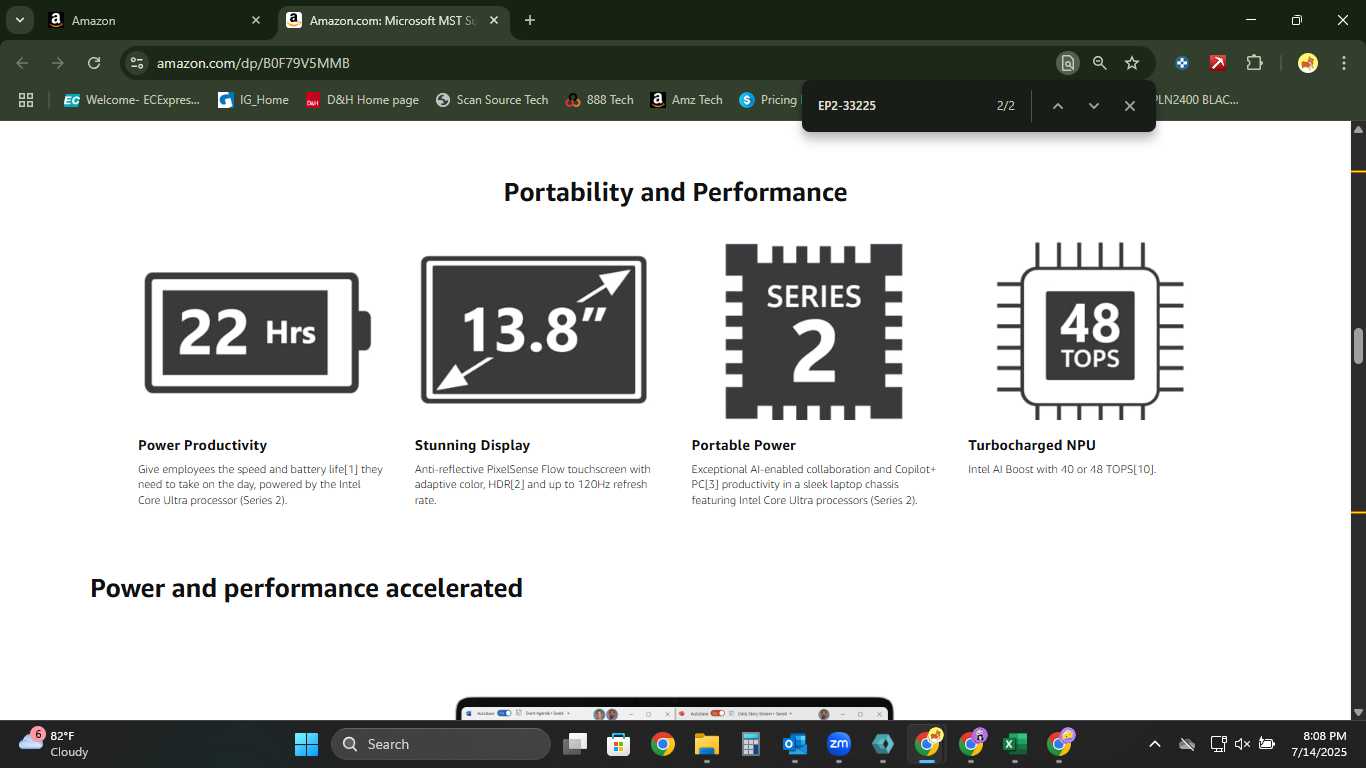Open the Extensions puzzle menu
Screen dimensions: 1366x768
1254,63
